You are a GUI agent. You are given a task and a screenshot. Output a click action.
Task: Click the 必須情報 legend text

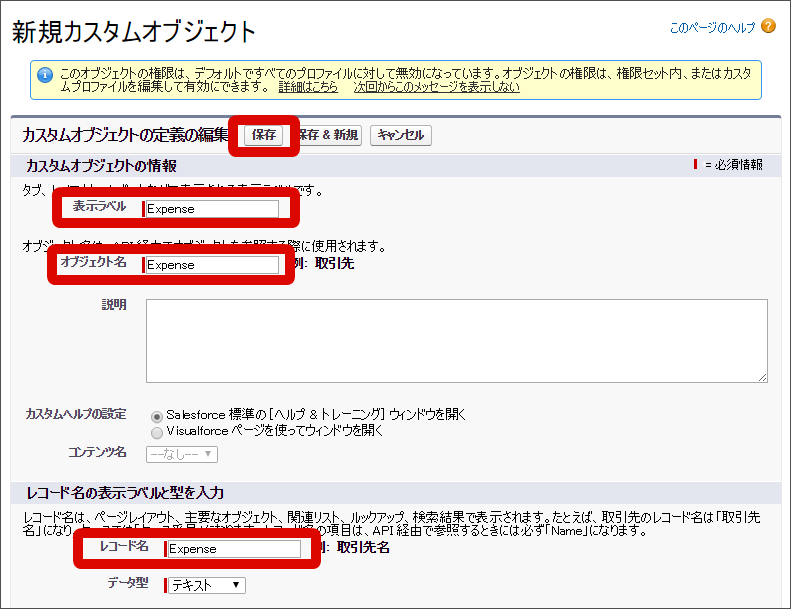coord(738,164)
